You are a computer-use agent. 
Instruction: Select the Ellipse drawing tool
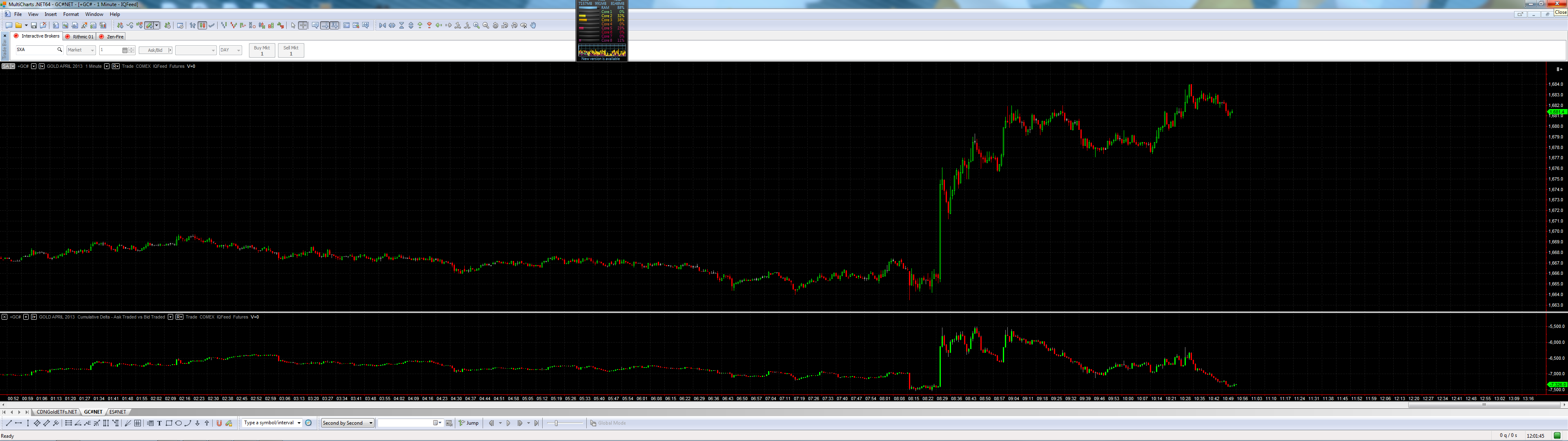coord(178,423)
